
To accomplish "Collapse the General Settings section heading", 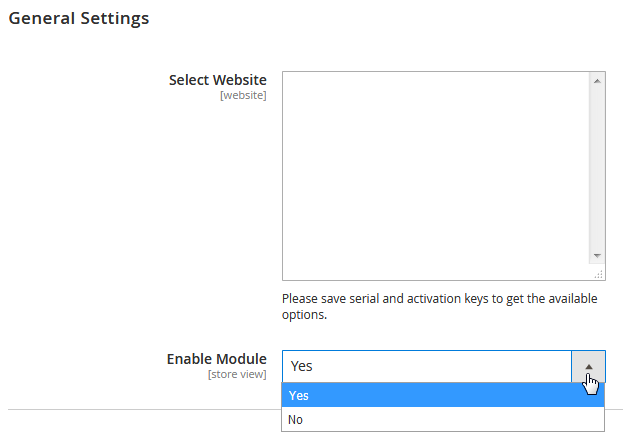I will click(x=79, y=19).
